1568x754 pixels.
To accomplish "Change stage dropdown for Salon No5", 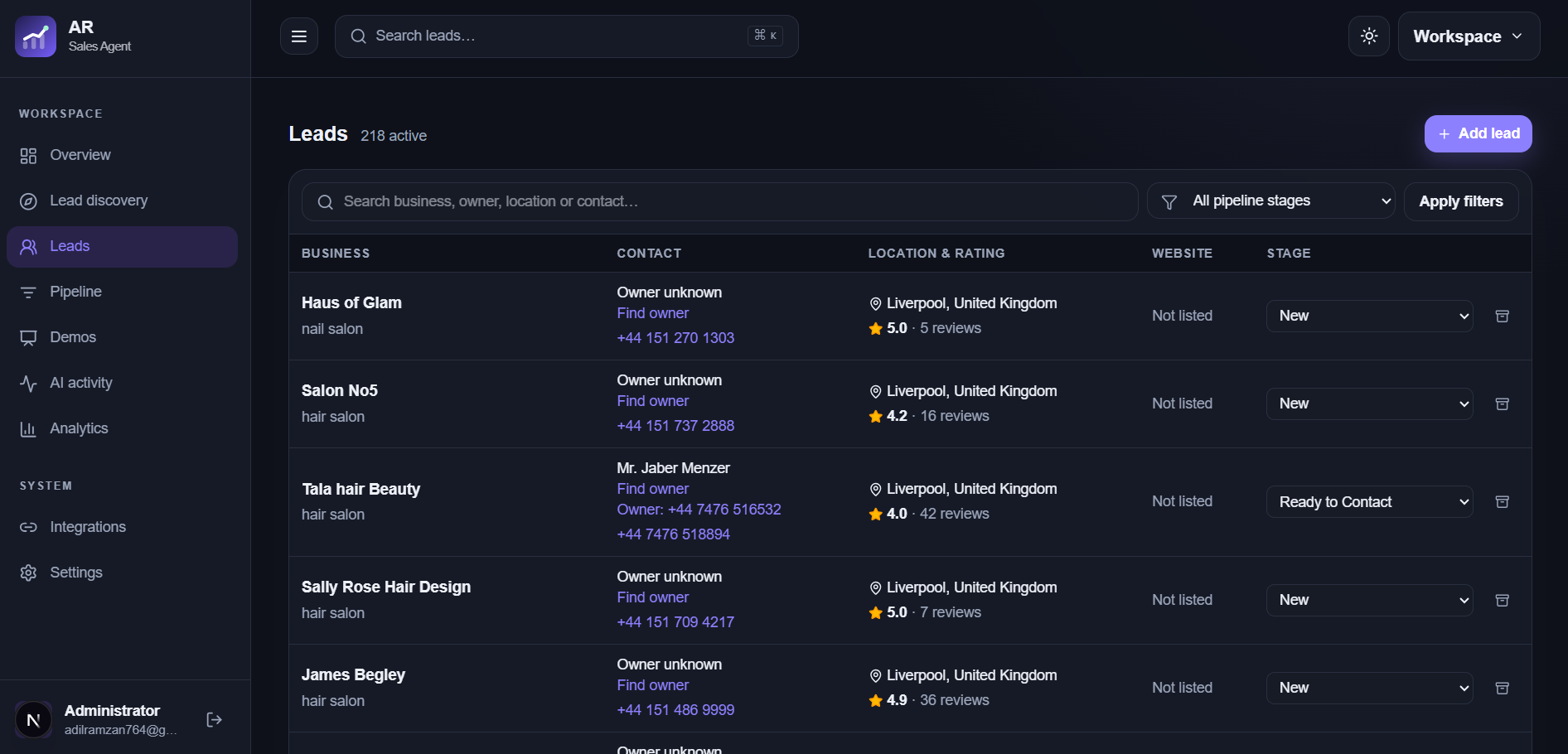I will point(1369,404).
